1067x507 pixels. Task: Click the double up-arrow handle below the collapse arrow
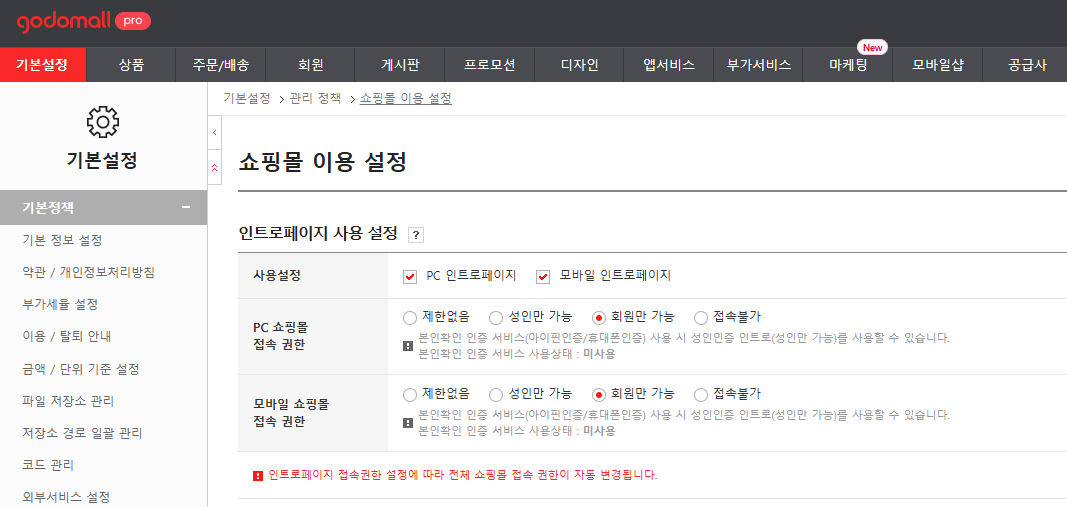215,167
